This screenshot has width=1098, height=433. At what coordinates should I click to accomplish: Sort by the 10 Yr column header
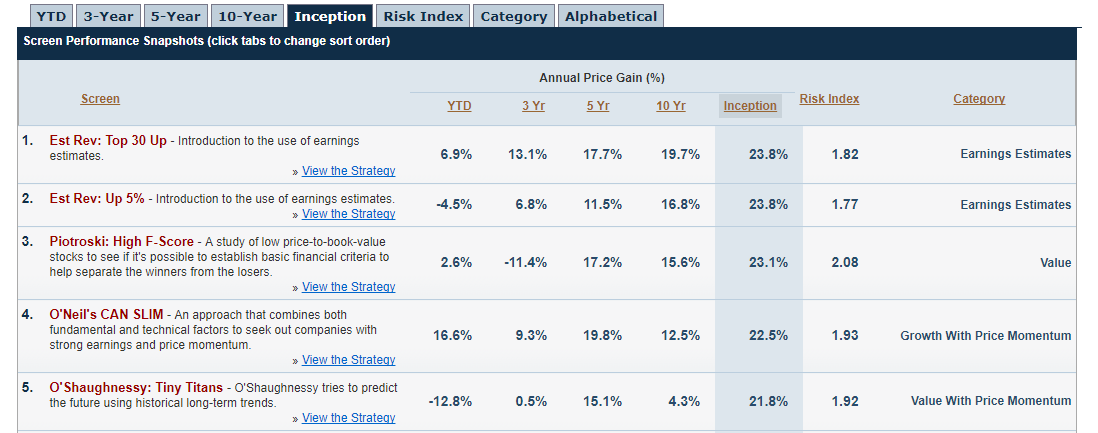(x=671, y=106)
